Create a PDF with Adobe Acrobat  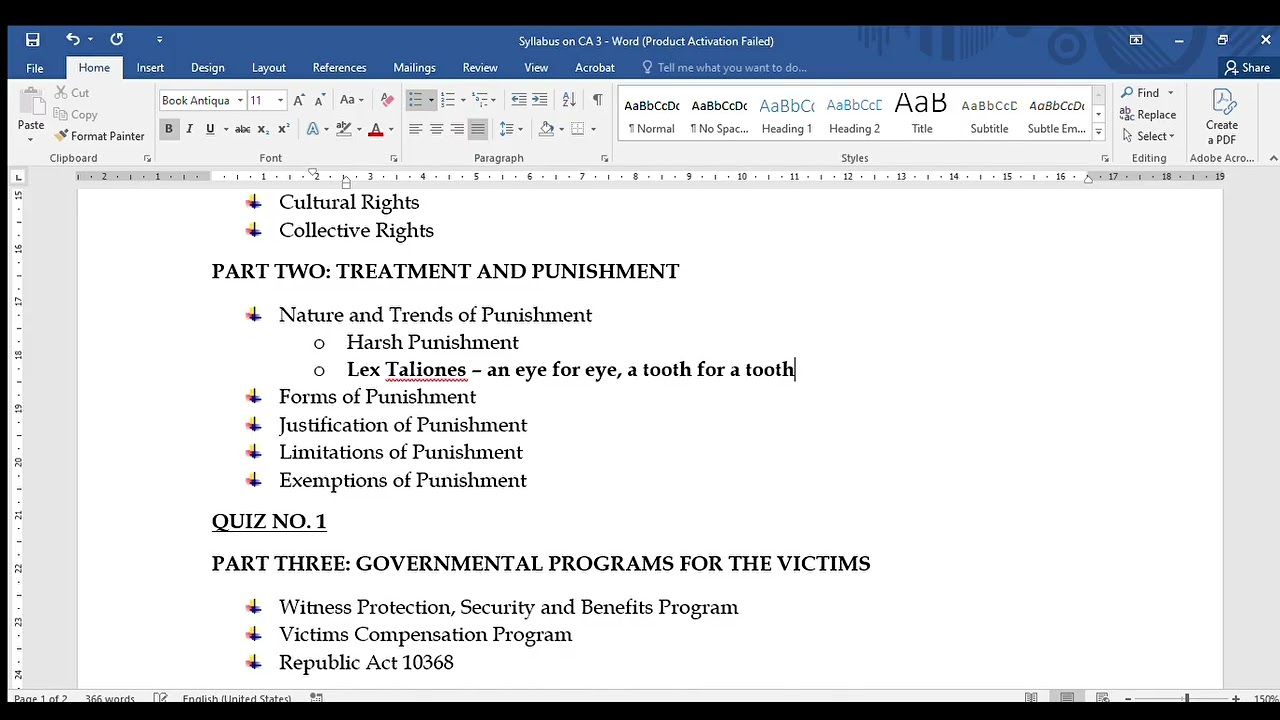1221,116
